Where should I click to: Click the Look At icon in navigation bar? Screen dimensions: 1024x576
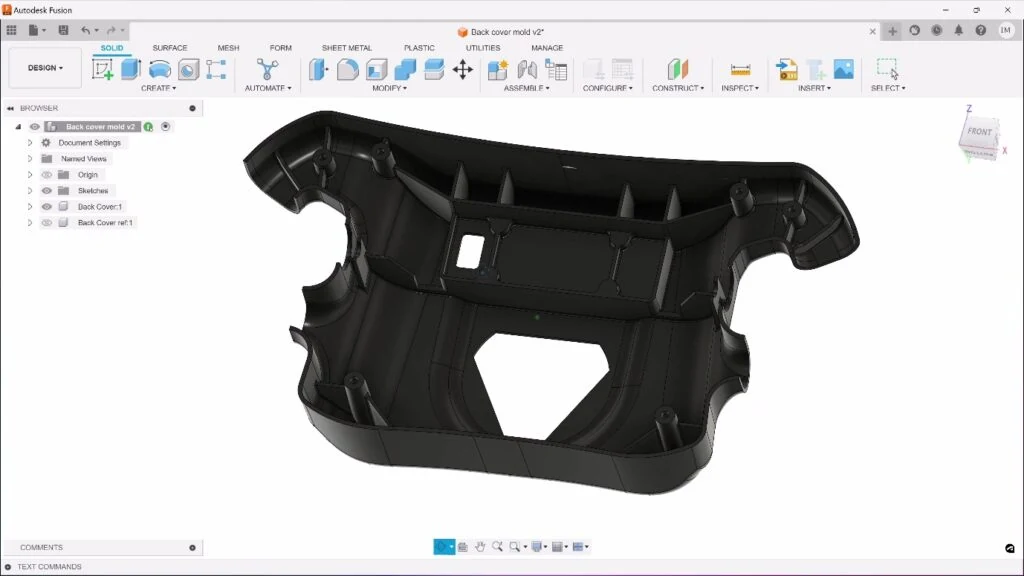click(x=462, y=547)
